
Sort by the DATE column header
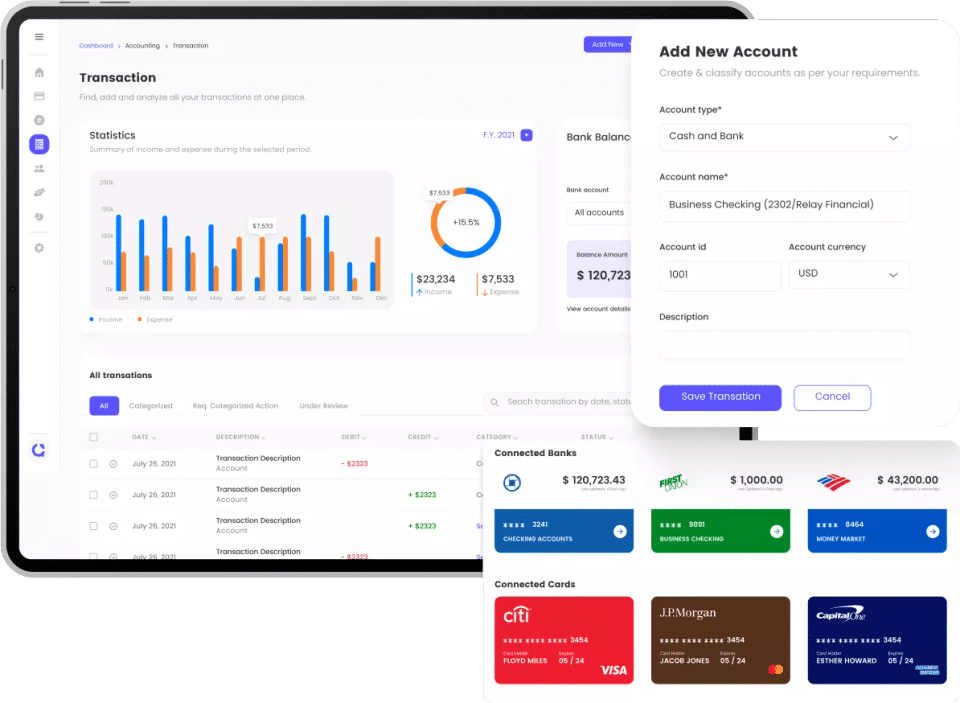click(144, 437)
